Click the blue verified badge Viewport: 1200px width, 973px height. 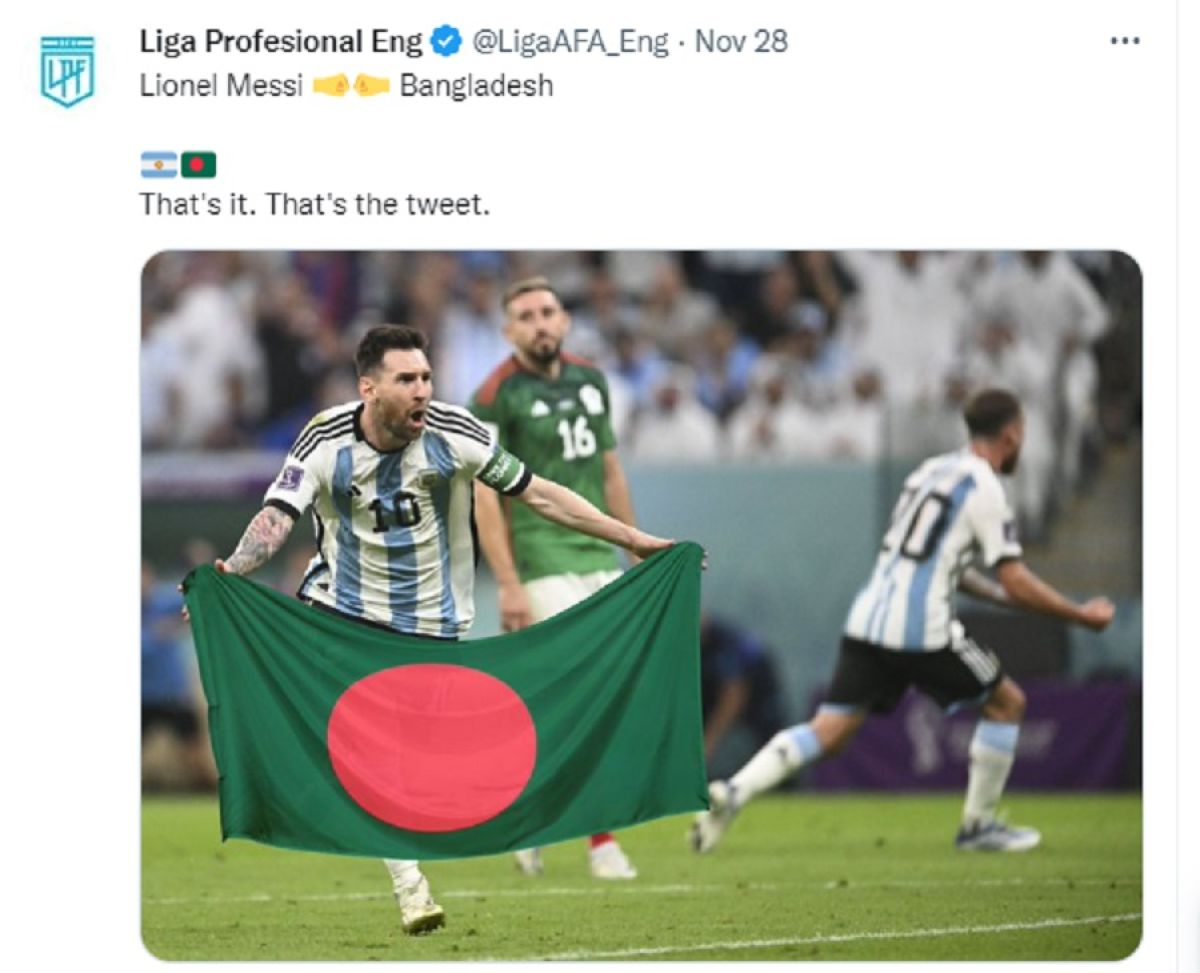[x=446, y=42]
